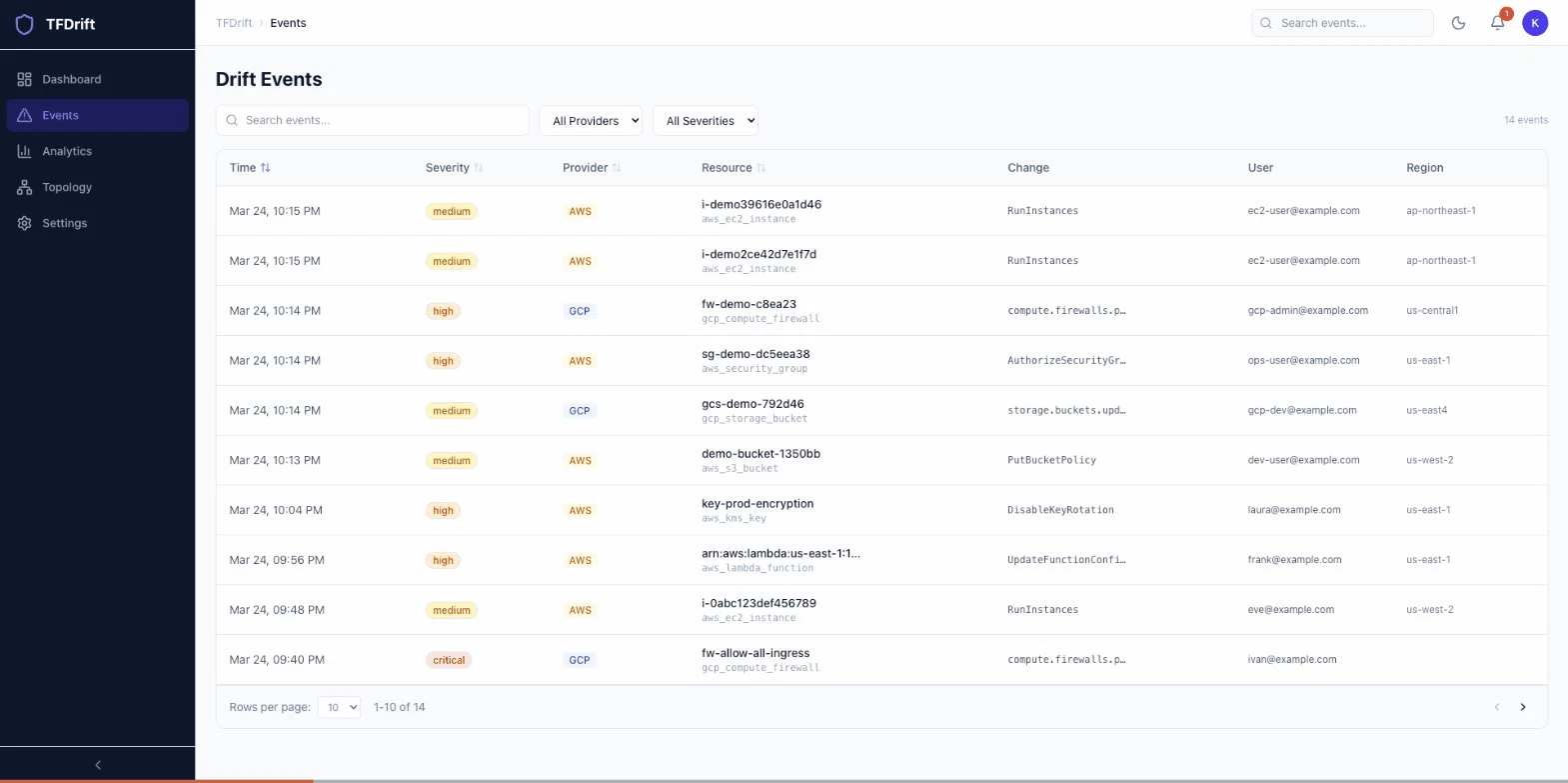The image size is (1568, 783).
Task: Collapse sidebar with bottom chevron arrow
Action: (x=98, y=764)
